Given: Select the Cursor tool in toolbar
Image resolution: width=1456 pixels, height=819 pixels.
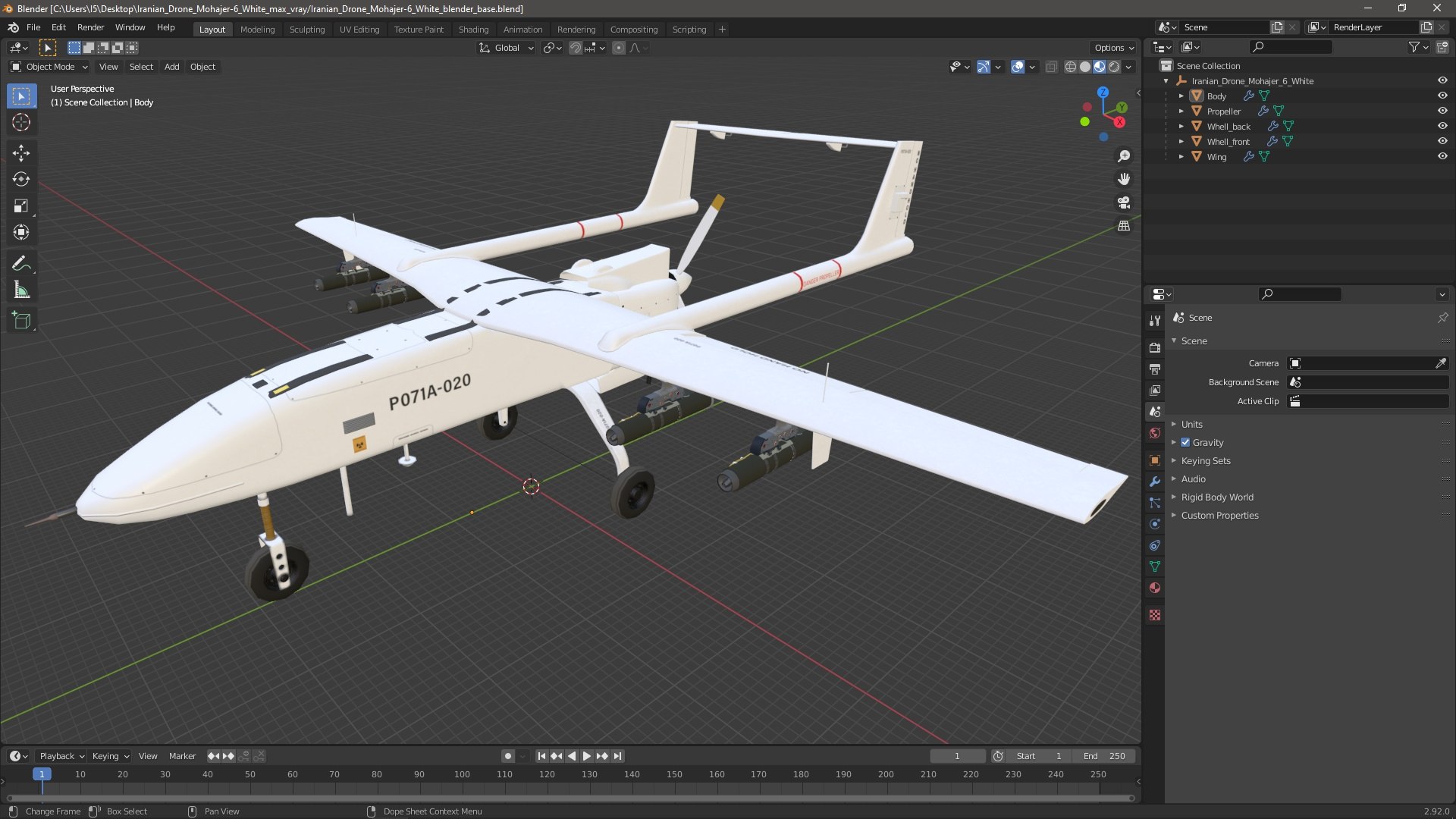Looking at the screenshot, I should pyautogui.click(x=21, y=122).
